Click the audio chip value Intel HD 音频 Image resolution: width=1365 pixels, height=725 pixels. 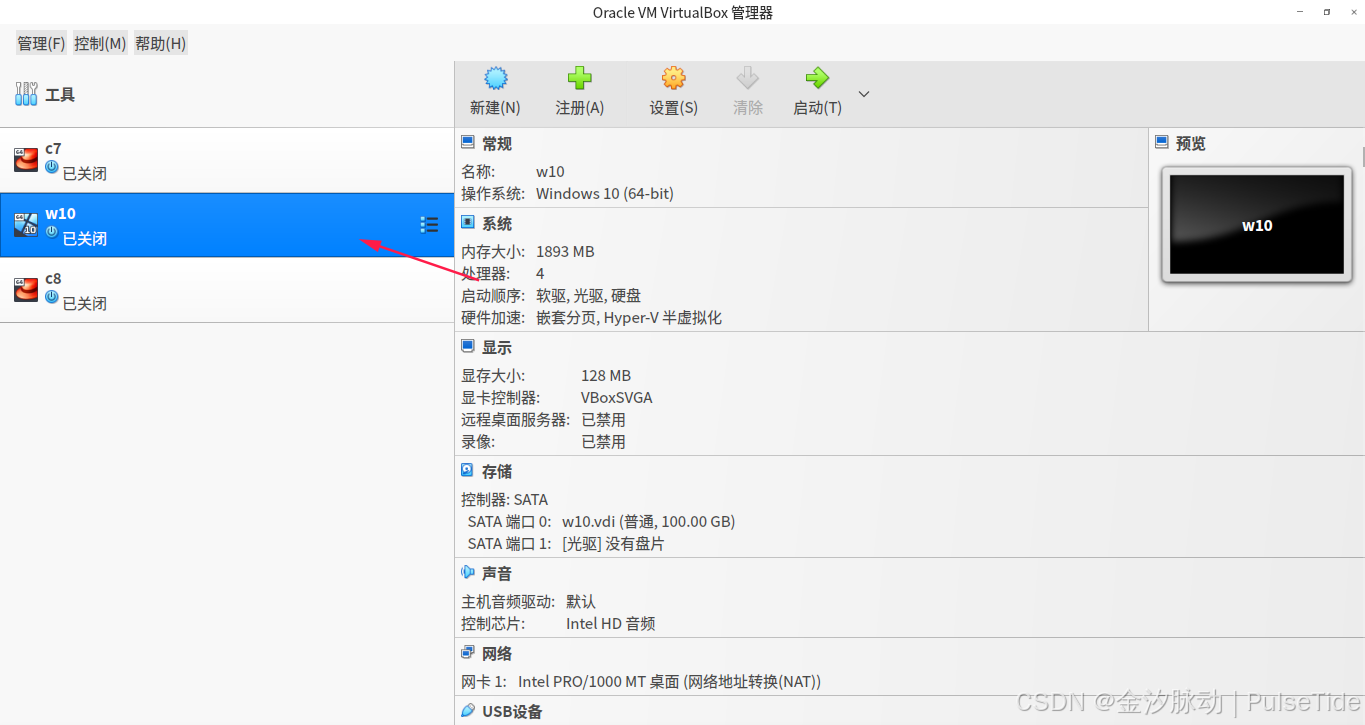[610, 623]
